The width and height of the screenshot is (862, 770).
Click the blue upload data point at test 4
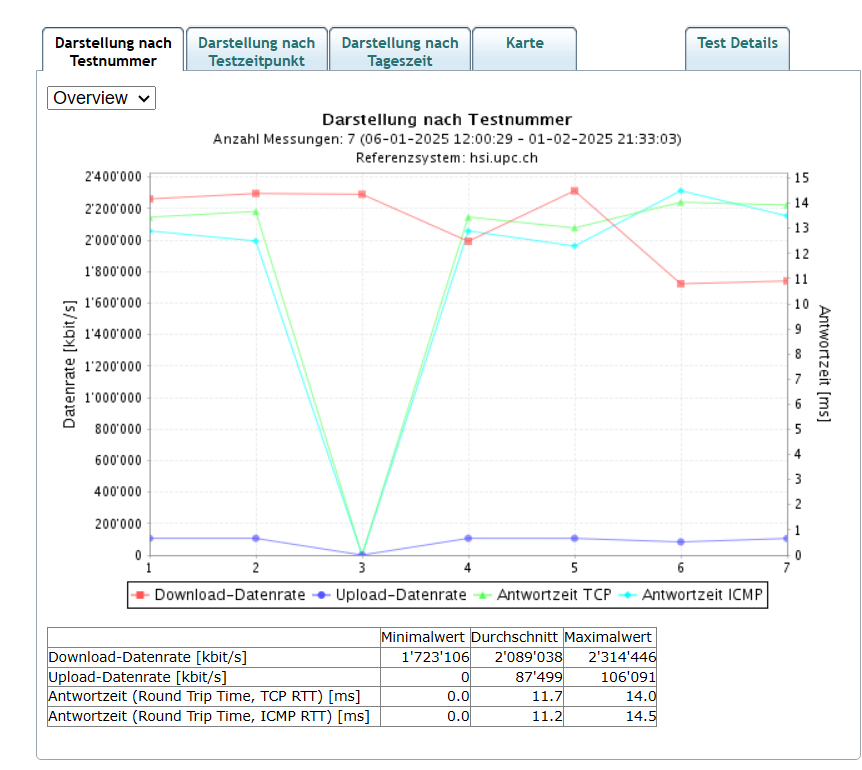[468, 538]
